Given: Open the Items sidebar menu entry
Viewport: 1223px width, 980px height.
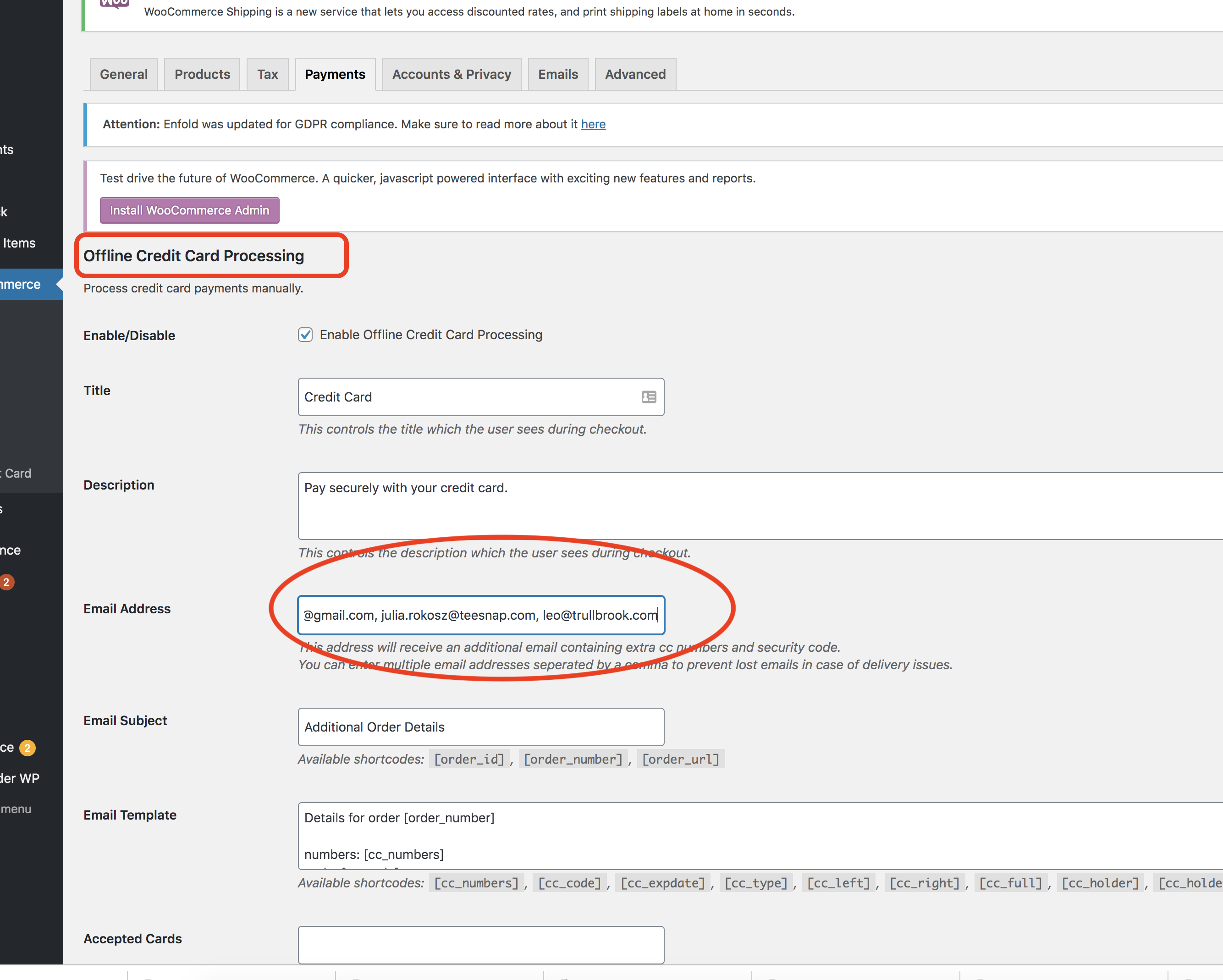Looking at the screenshot, I should pyautogui.click(x=19, y=243).
